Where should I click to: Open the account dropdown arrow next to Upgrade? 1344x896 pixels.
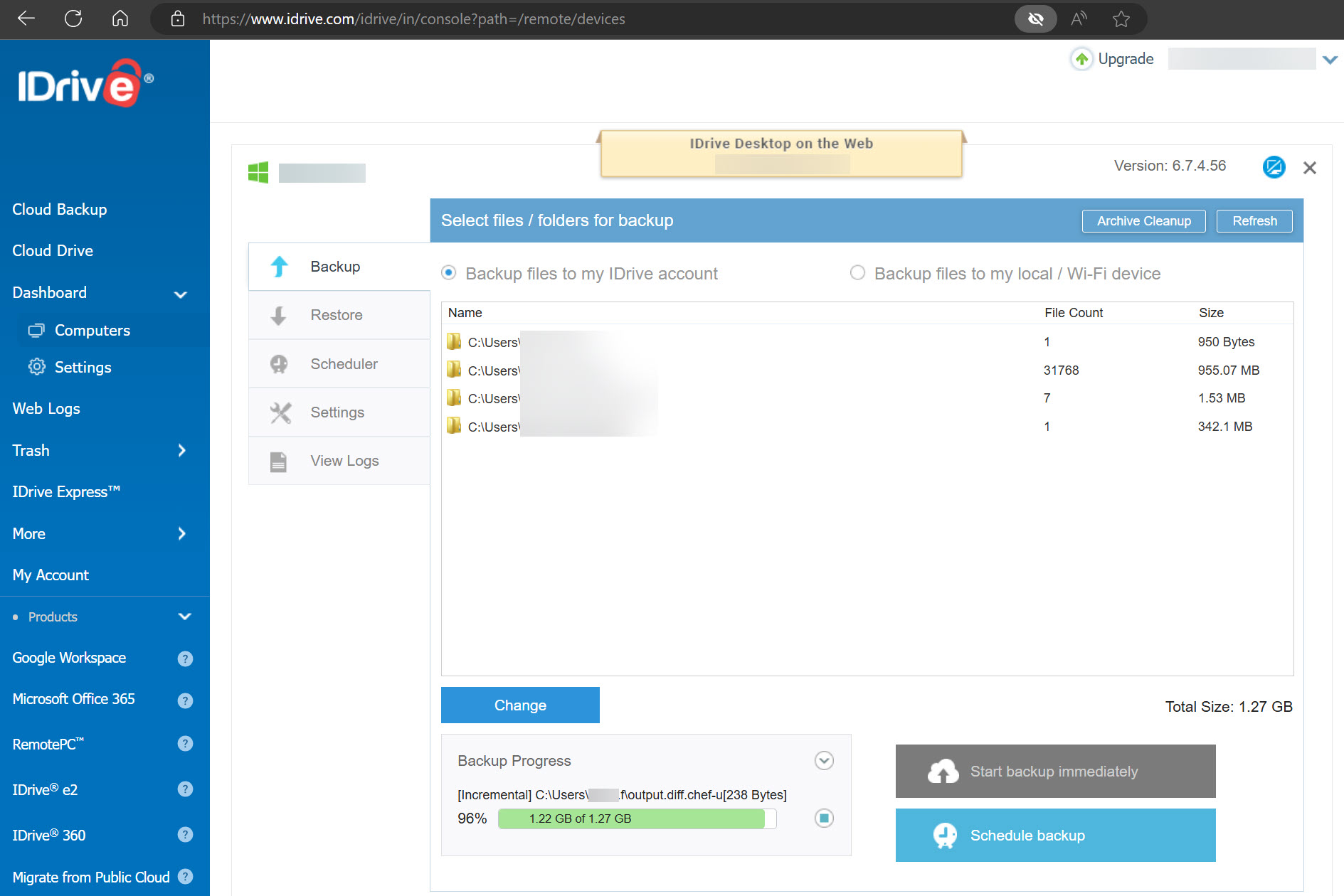tap(1330, 60)
